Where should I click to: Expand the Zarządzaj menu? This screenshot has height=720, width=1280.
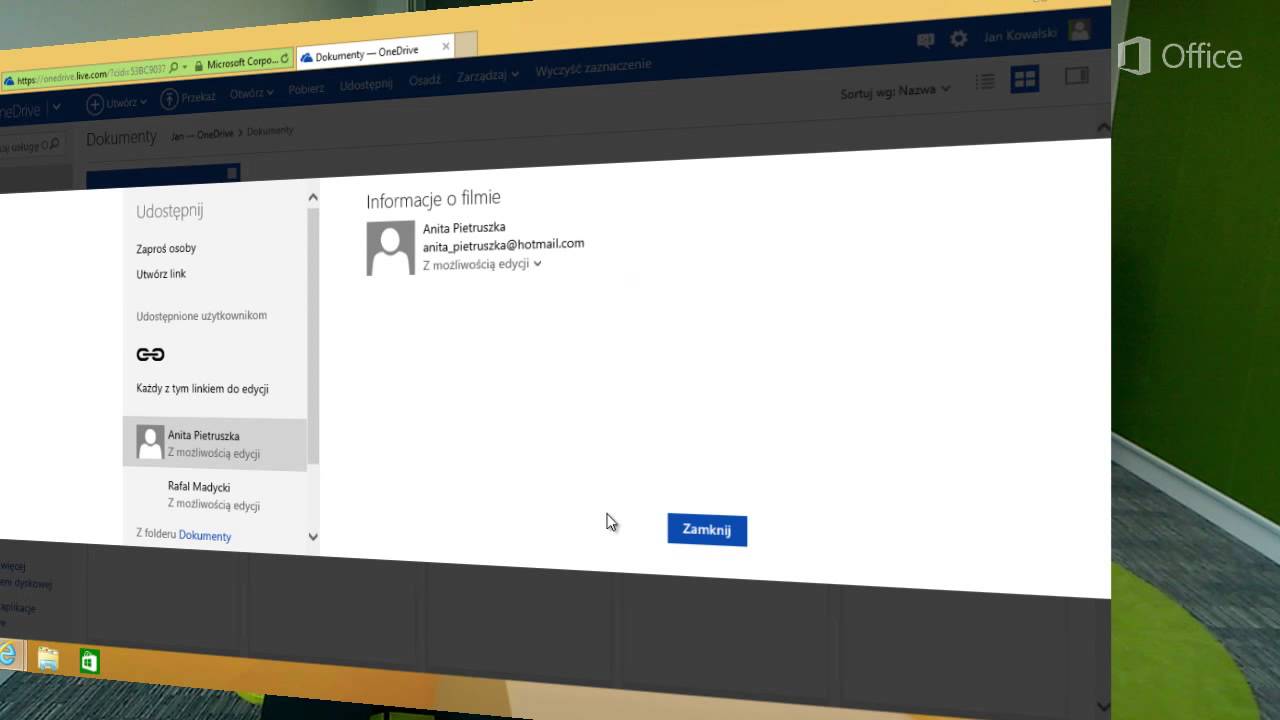pyautogui.click(x=488, y=76)
